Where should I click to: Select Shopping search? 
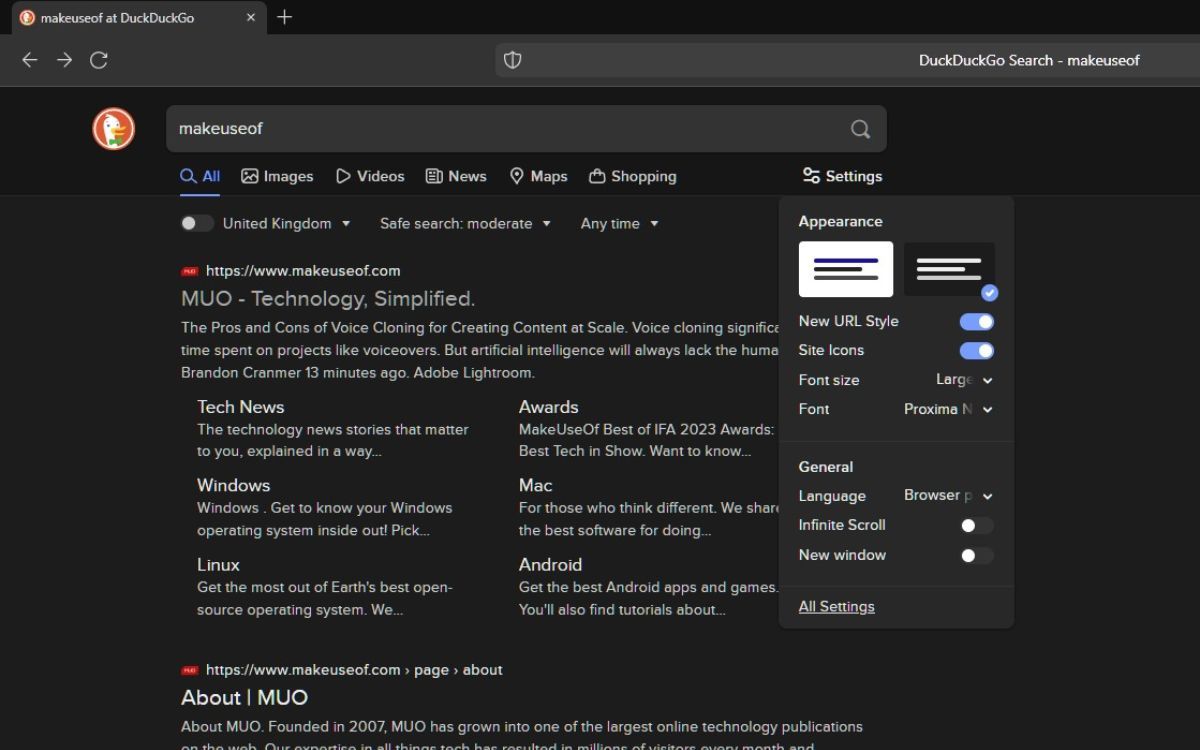pyautogui.click(x=632, y=176)
